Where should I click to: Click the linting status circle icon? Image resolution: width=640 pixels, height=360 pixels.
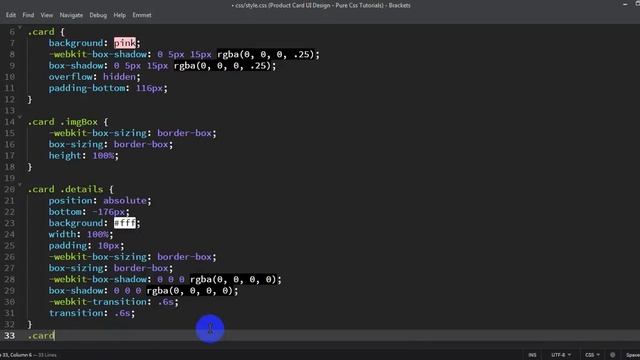[x=612, y=355]
